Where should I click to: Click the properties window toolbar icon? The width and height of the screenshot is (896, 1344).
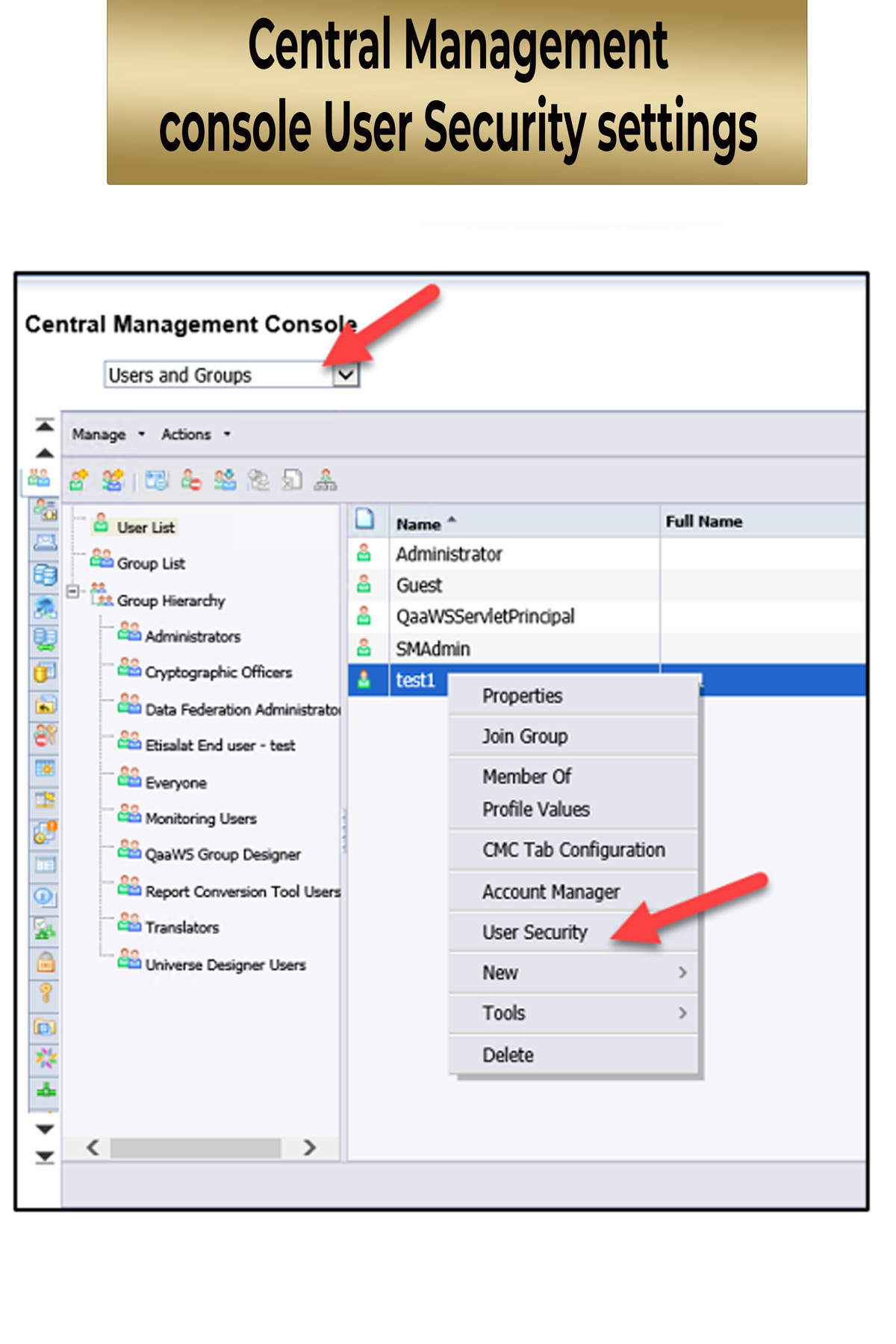pyautogui.click(x=156, y=480)
